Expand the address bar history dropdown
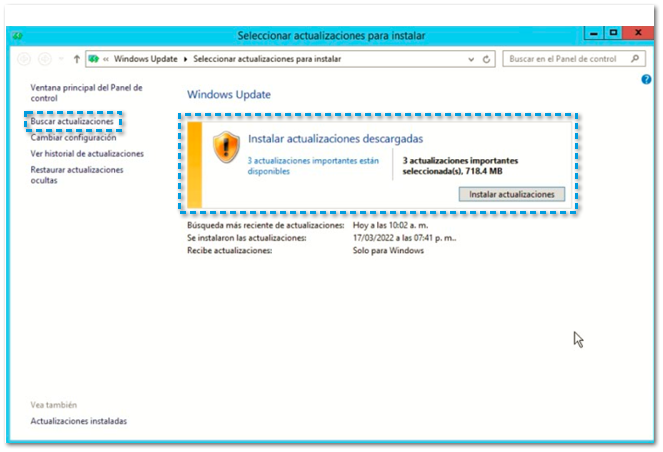Screen dimensions: 663x452 point(471,59)
